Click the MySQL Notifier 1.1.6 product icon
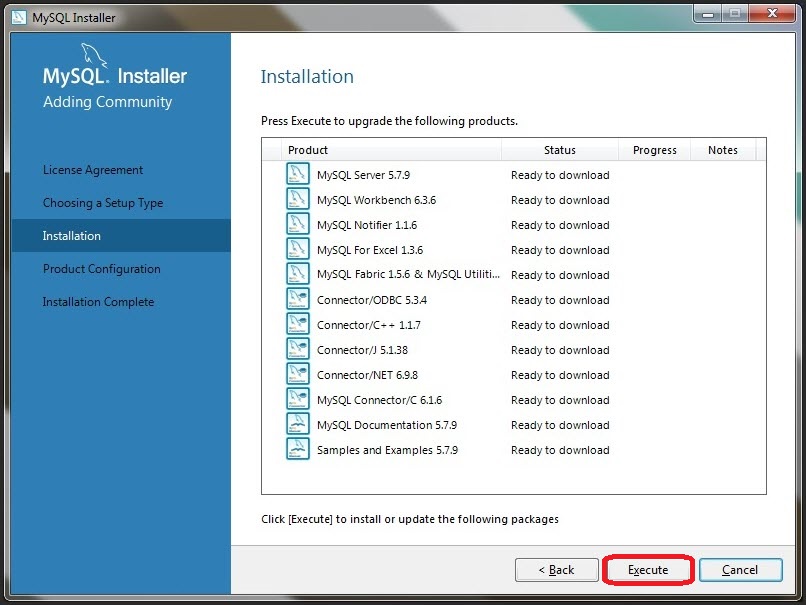Screen dimensions: 806x605 point(298,224)
